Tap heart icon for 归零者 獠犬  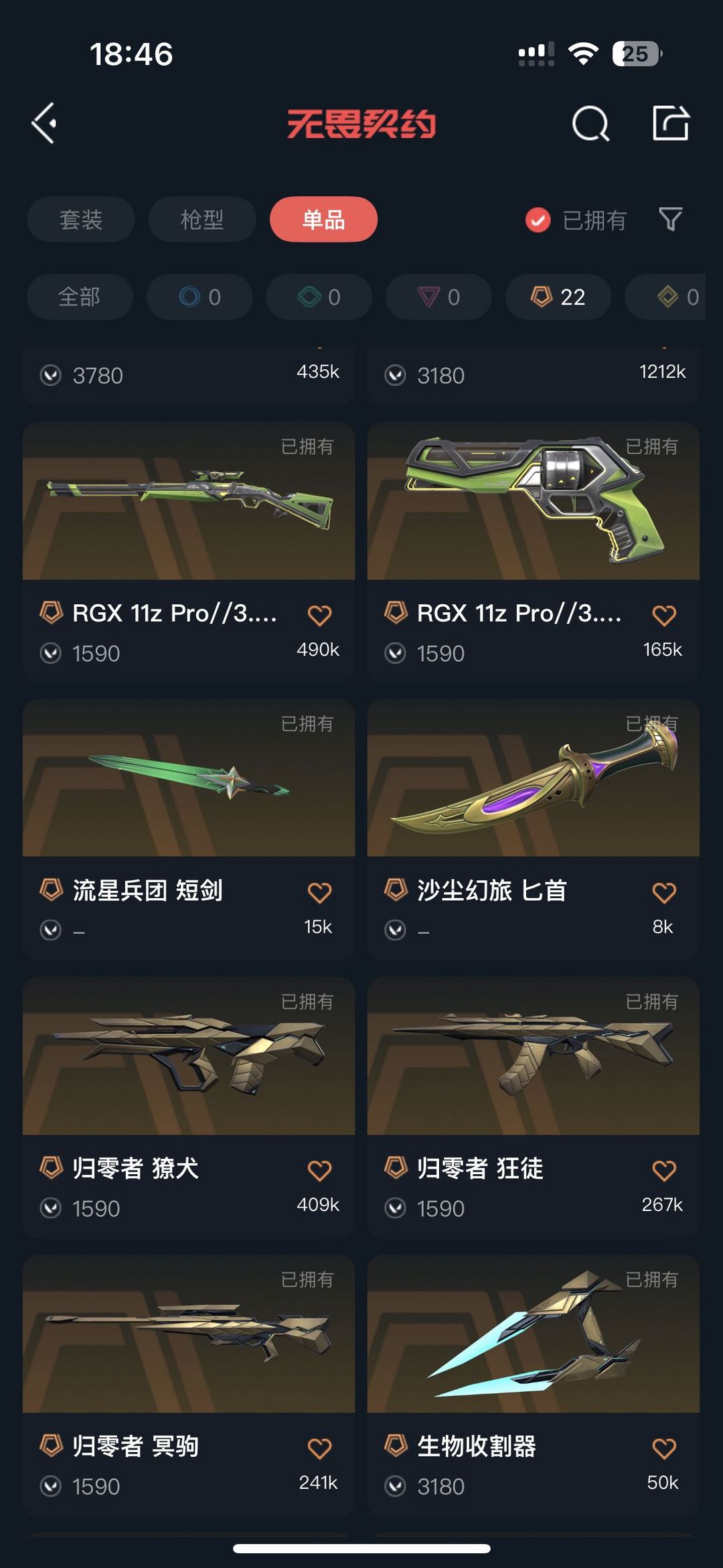coord(319,1170)
